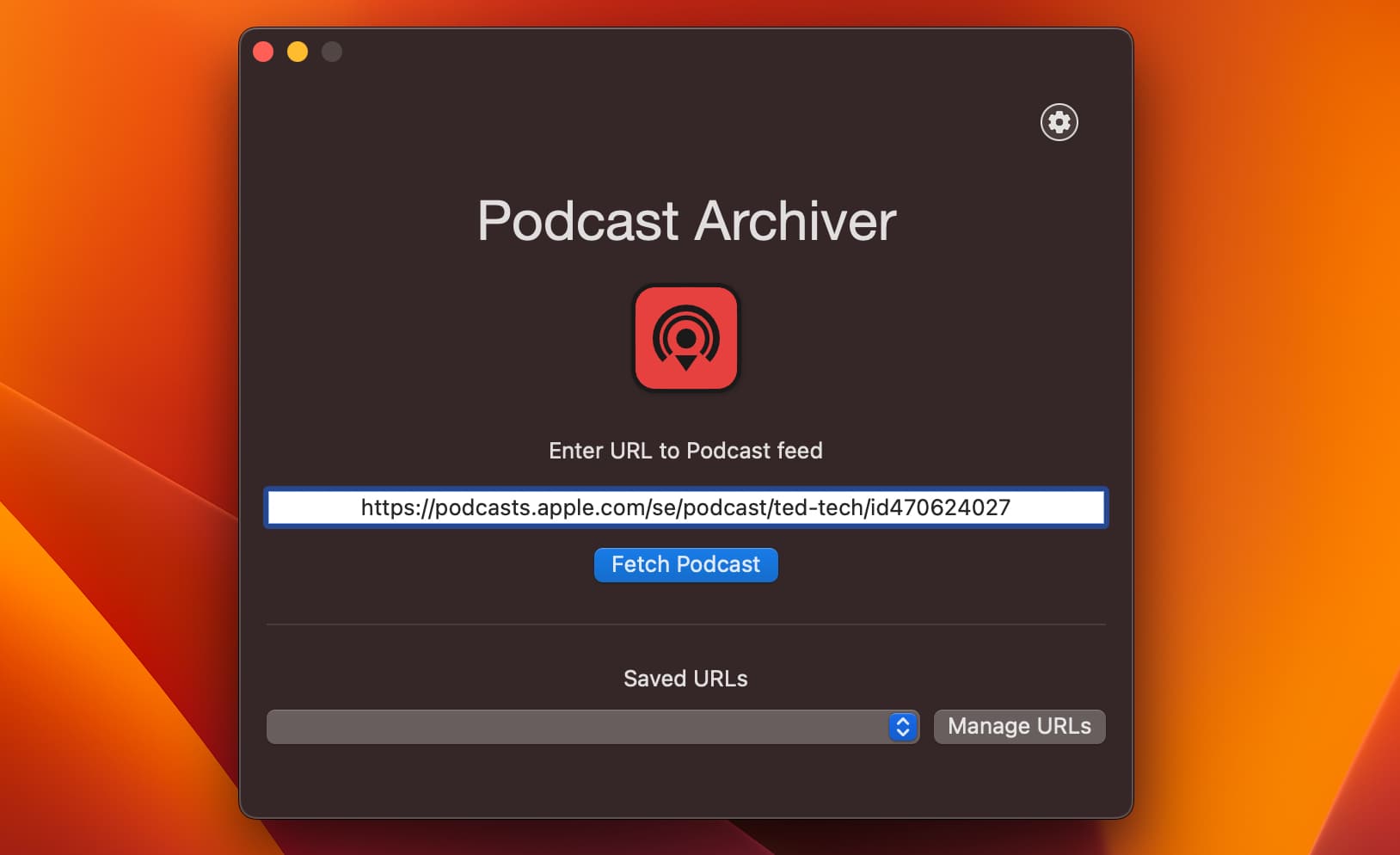Viewport: 1400px width, 855px height.
Task: Click the 'Saved URLs' label
Action: pyautogui.click(x=685, y=679)
